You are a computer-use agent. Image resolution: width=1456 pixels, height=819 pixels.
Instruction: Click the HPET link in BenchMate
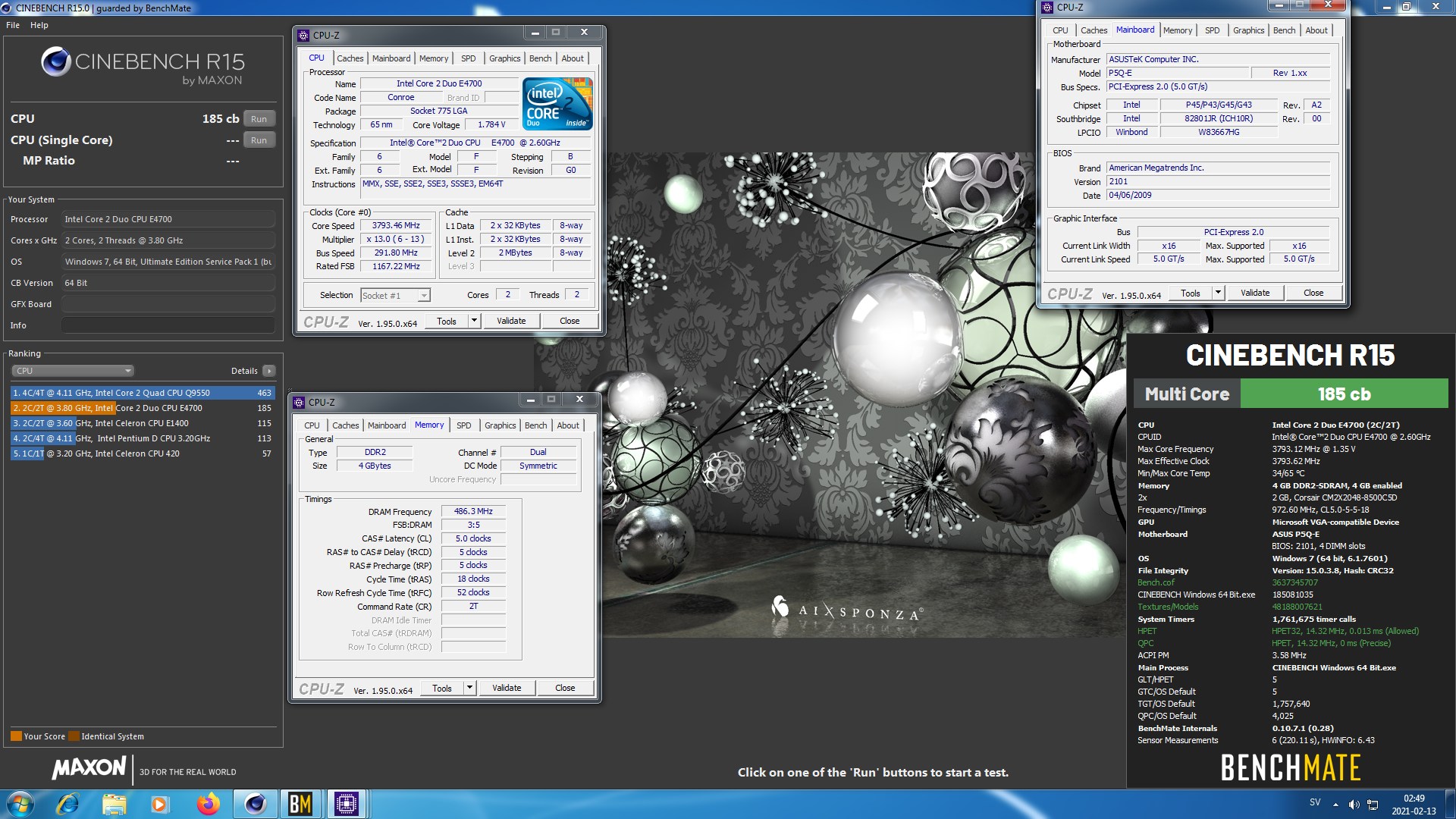click(x=1147, y=632)
